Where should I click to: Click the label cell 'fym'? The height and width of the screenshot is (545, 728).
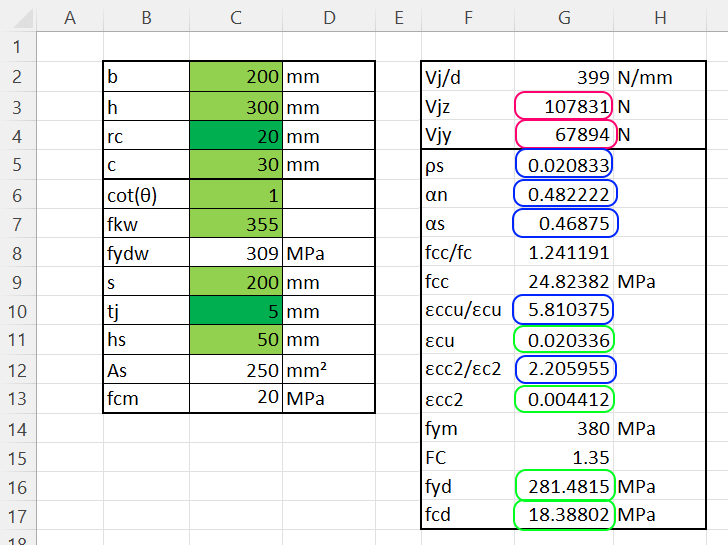468,428
